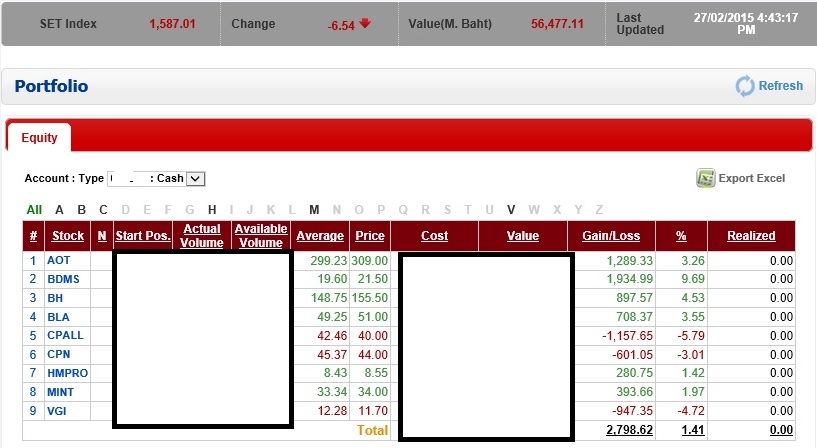Click the Export Excel spreadsheet icon
Viewport: 817px width, 448px height.
pos(705,178)
